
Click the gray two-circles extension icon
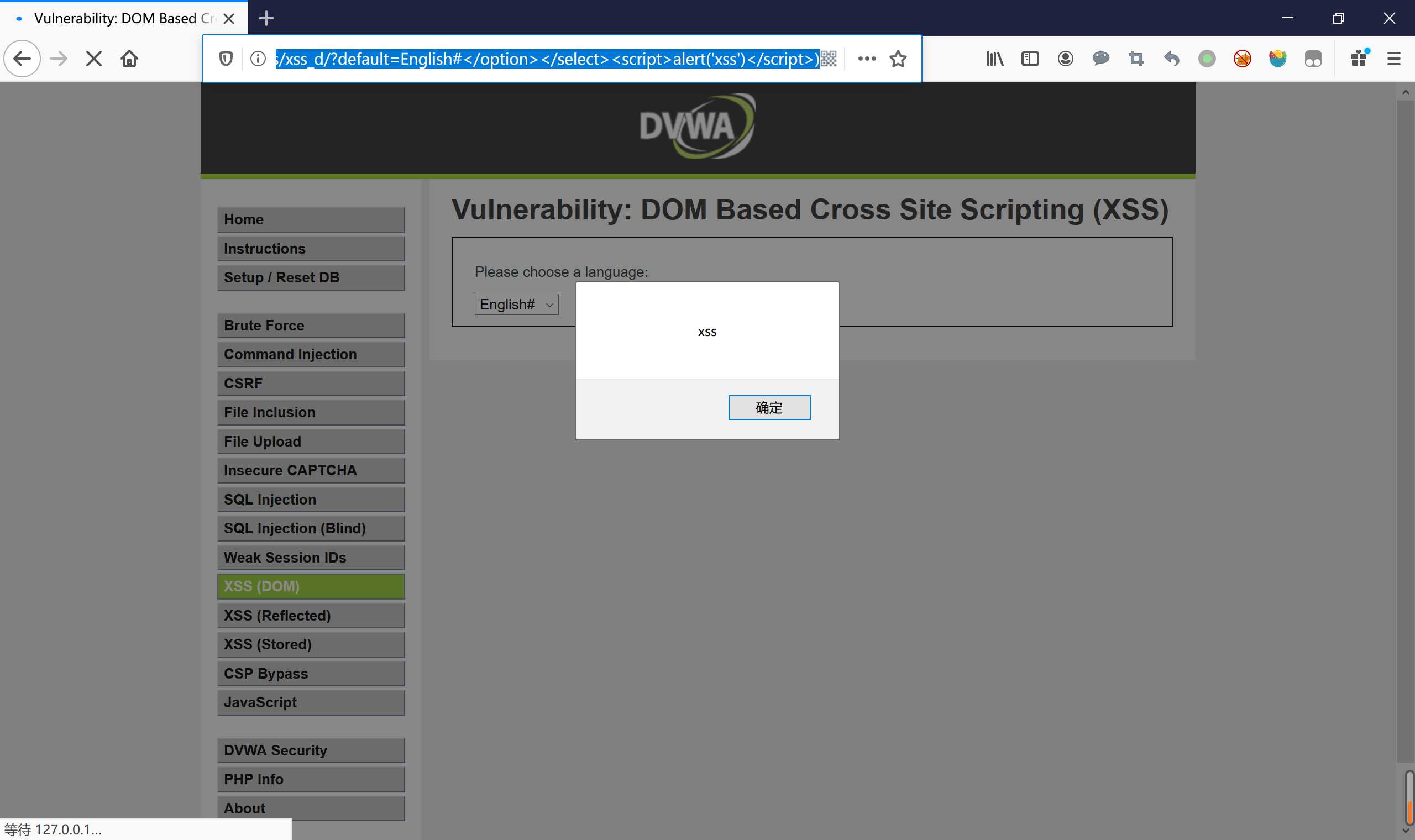1313,58
